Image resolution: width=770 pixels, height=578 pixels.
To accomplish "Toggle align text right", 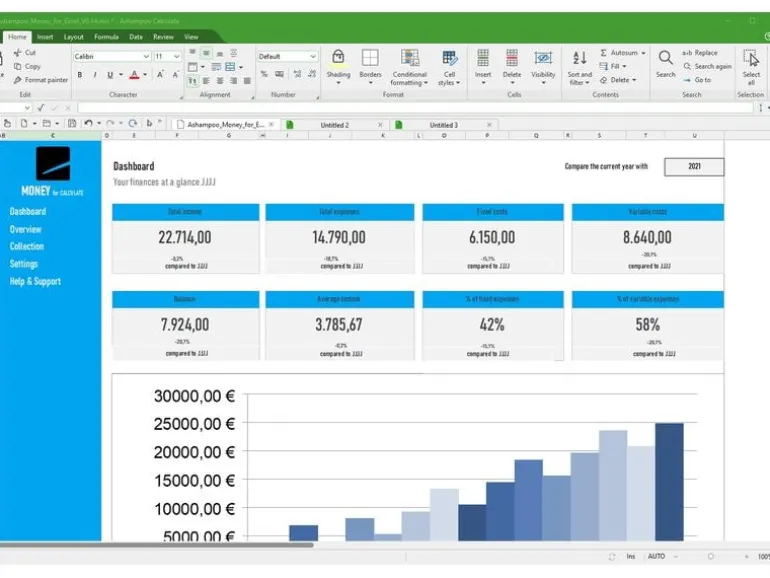I will click(x=234, y=81).
